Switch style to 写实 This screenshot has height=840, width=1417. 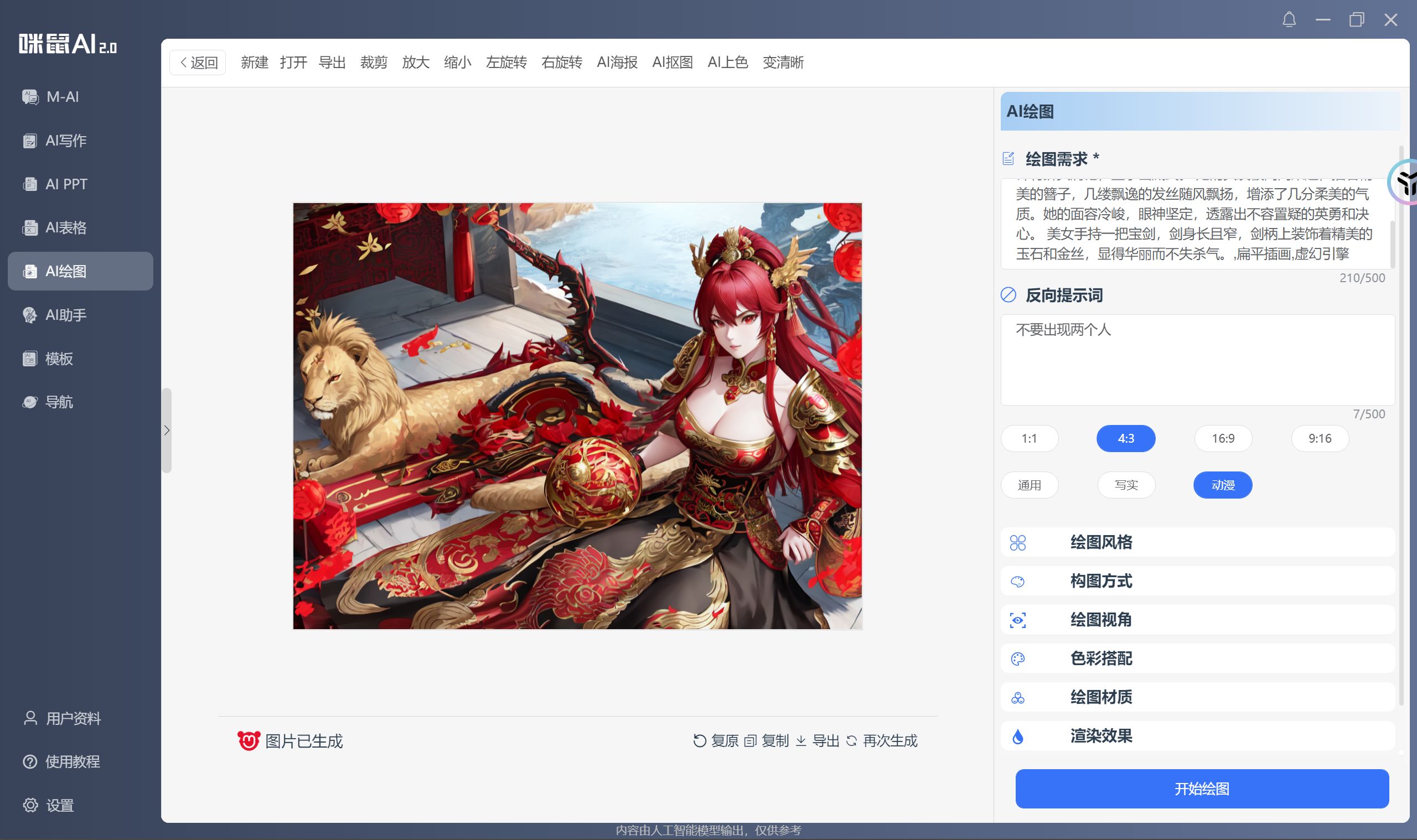[x=1126, y=485]
